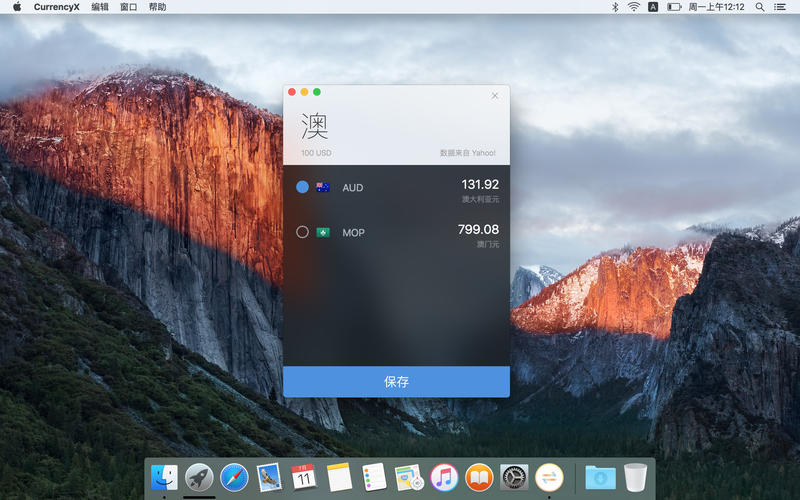This screenshot has height=500, width=800.
Task: Click the 数据来自 Yahoo! source label
Action: click(x=467, y=153)
